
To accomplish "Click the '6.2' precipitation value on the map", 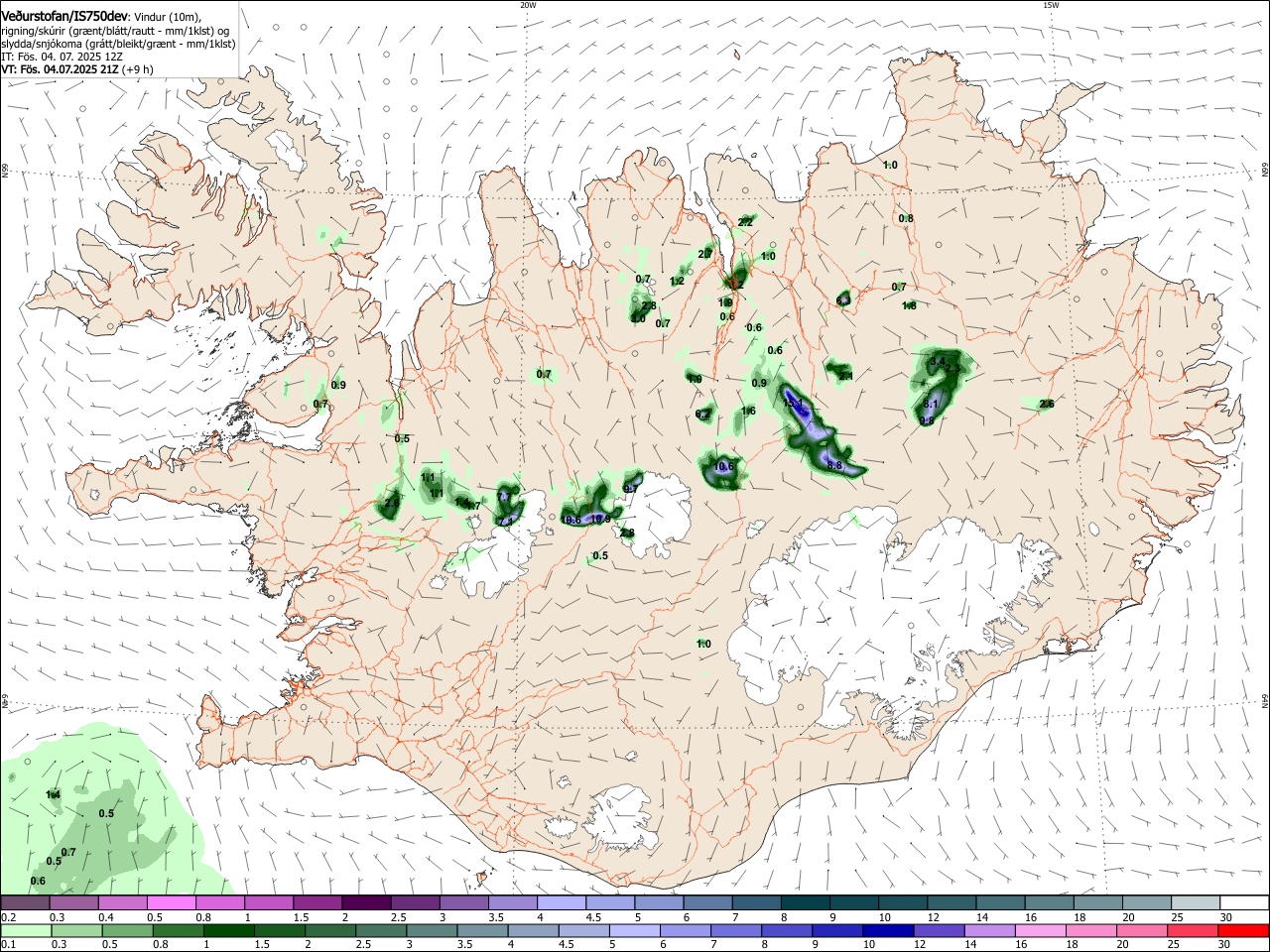I will (703, 414).
